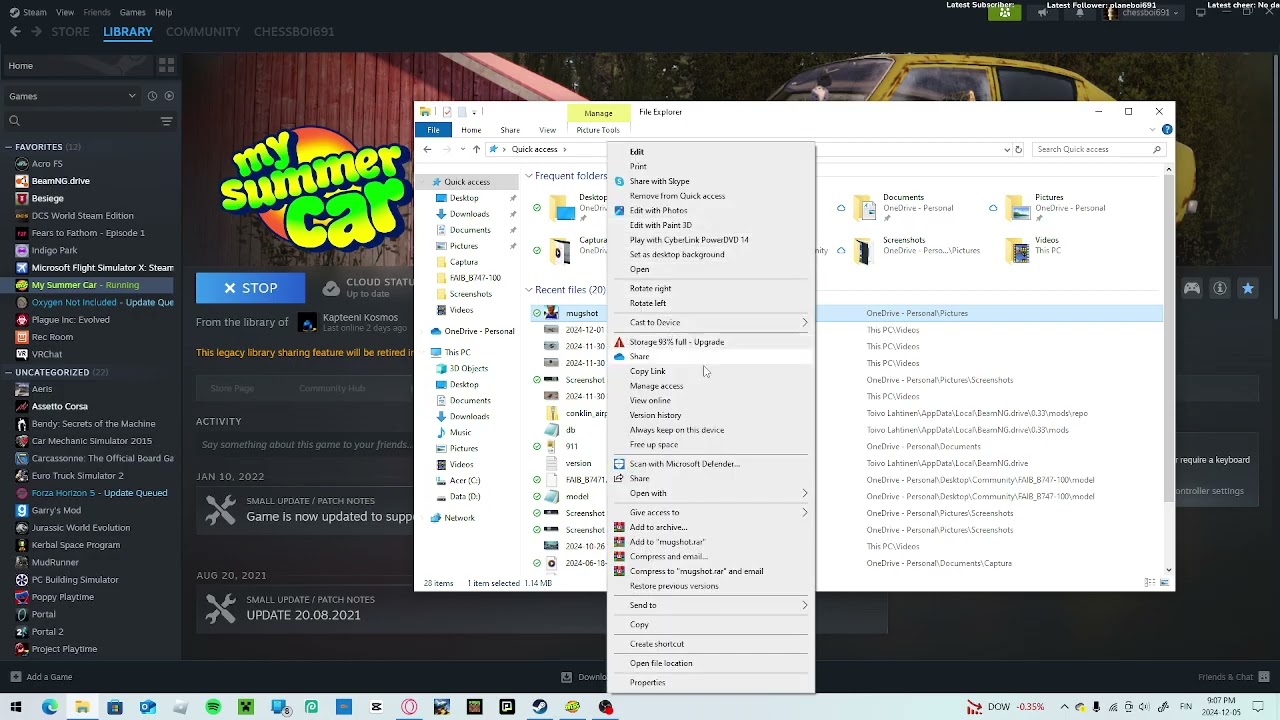Viewport: 1280px width, 720px height.
Task: Open the Windows Start menu
Action: click(16, 707)
